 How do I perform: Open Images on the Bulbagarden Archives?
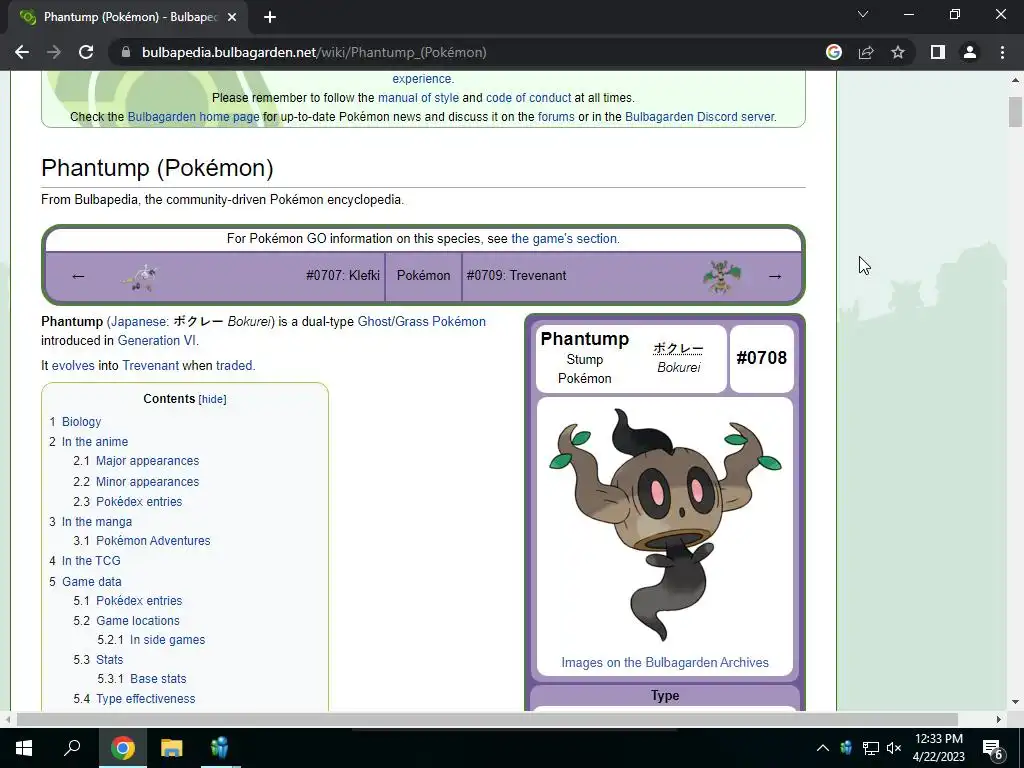(665, 662)
